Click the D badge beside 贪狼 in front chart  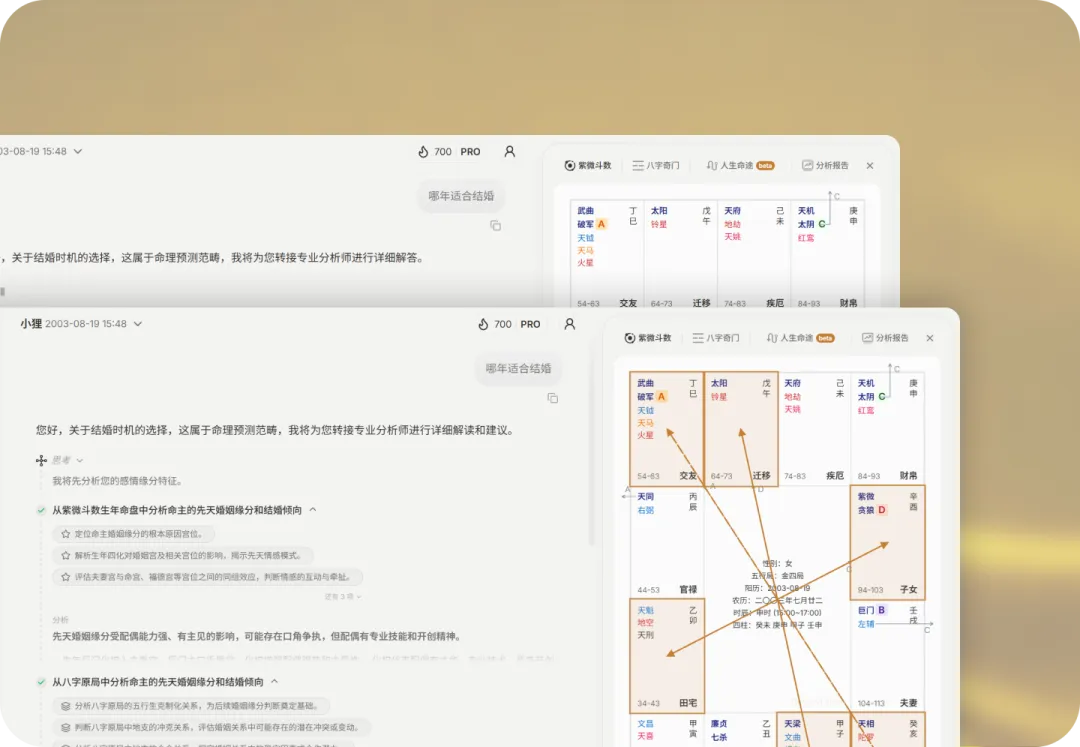882,510
